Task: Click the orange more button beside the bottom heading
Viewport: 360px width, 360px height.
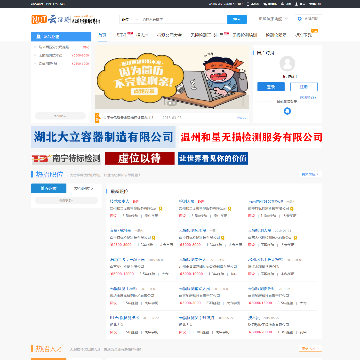Action: [310, 349]
